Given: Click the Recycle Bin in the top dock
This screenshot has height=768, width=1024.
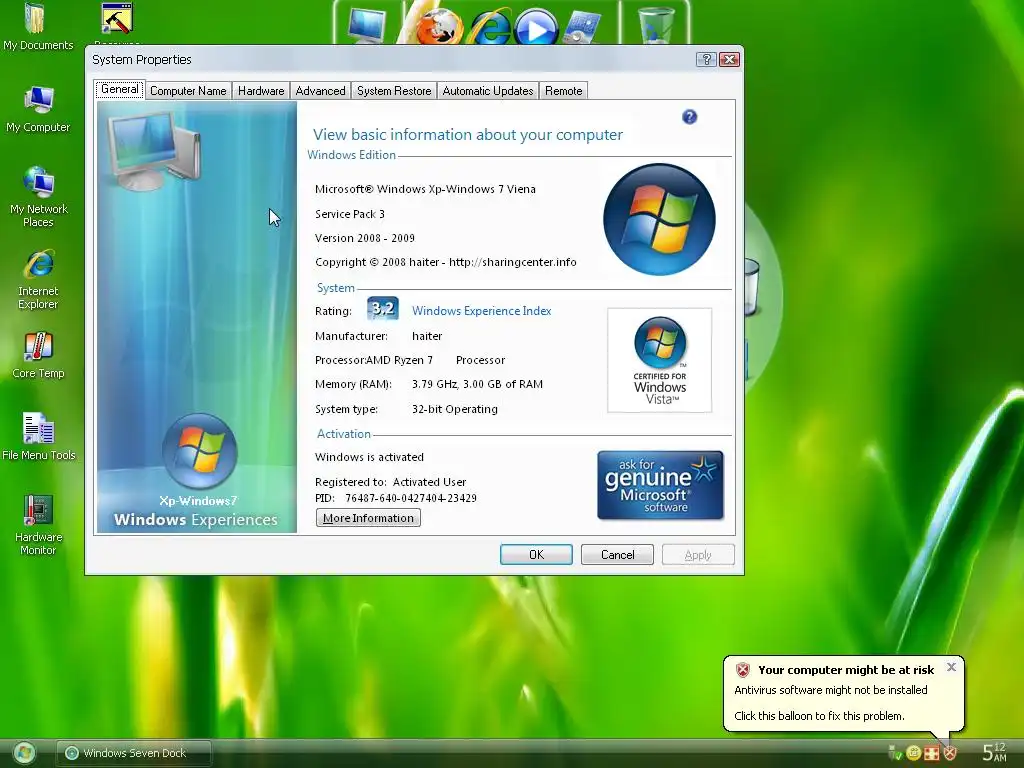Looking at the screenshot, I should [655, 25].
